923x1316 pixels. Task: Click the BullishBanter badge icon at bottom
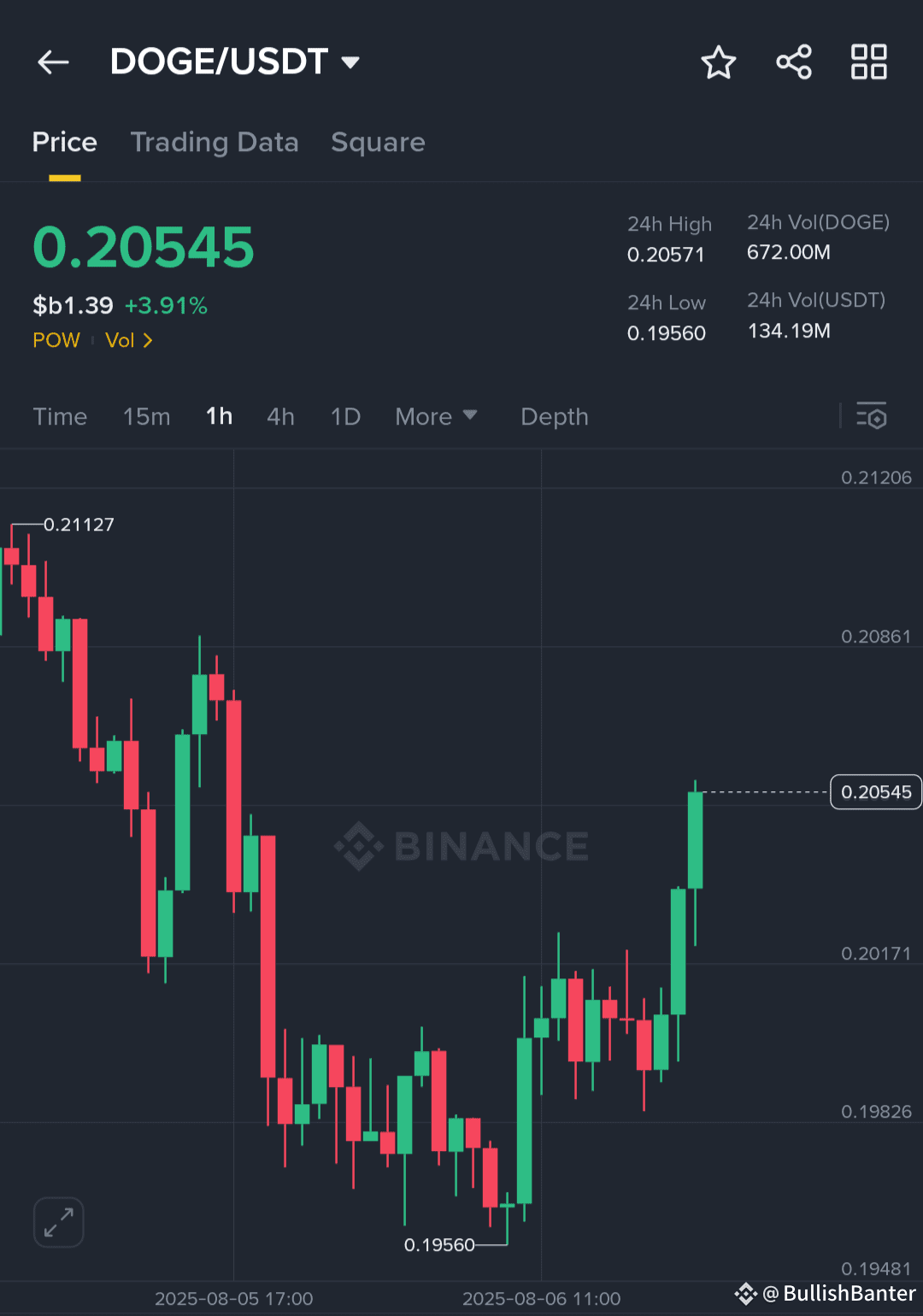[x=747, y=1294]
